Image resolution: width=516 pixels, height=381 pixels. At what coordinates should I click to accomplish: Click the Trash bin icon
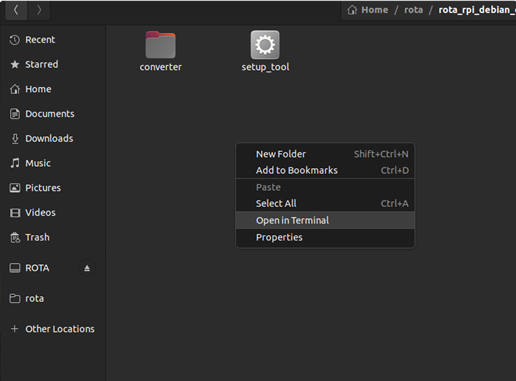click(x=15, y=237)
